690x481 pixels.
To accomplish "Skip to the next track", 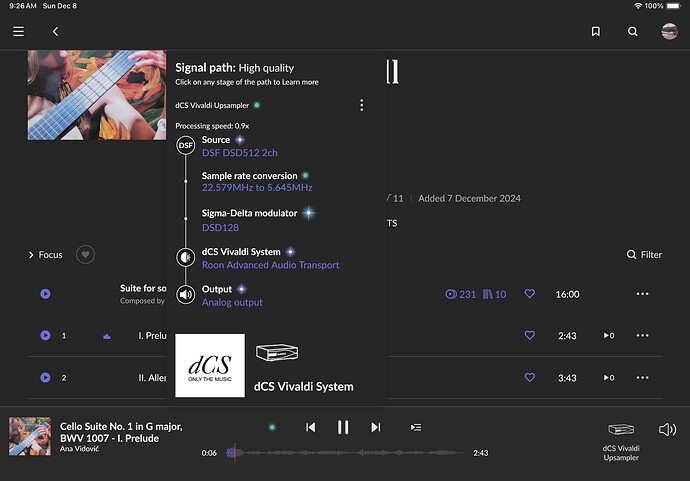I will click(x=375, y=427).
